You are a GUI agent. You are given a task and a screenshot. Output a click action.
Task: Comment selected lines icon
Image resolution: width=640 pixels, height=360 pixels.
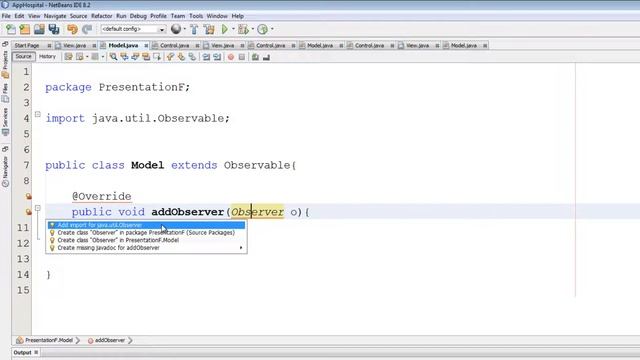255,57
